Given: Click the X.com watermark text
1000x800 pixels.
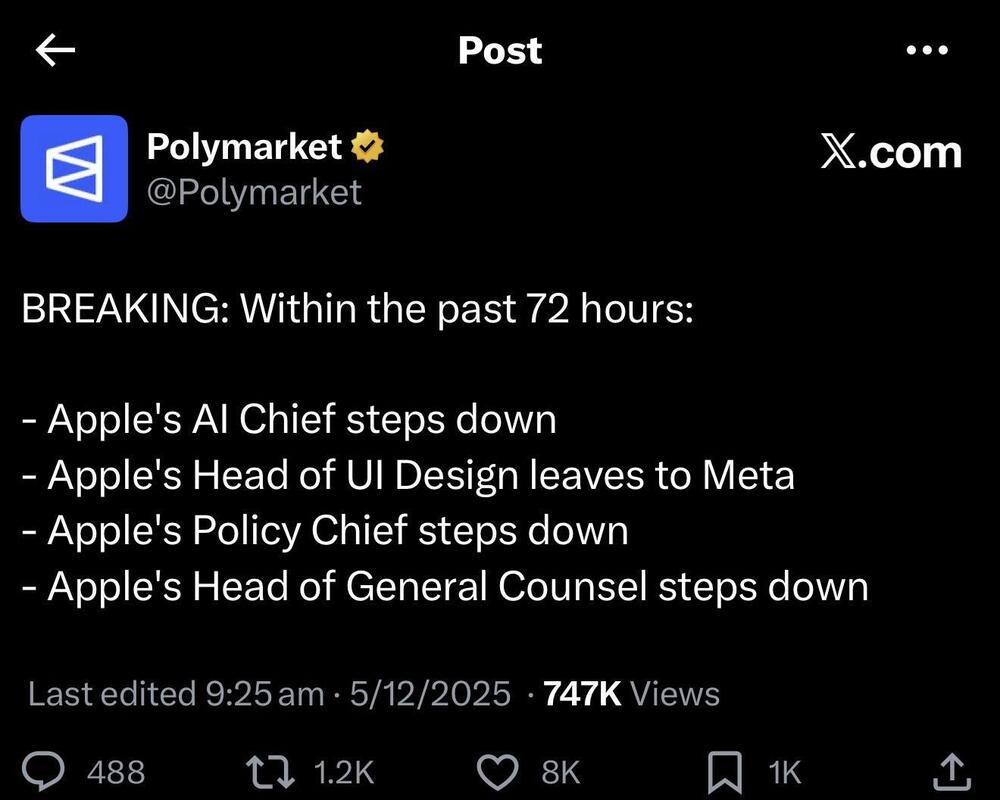Looking at the screenshot, I should coord(890,152).
